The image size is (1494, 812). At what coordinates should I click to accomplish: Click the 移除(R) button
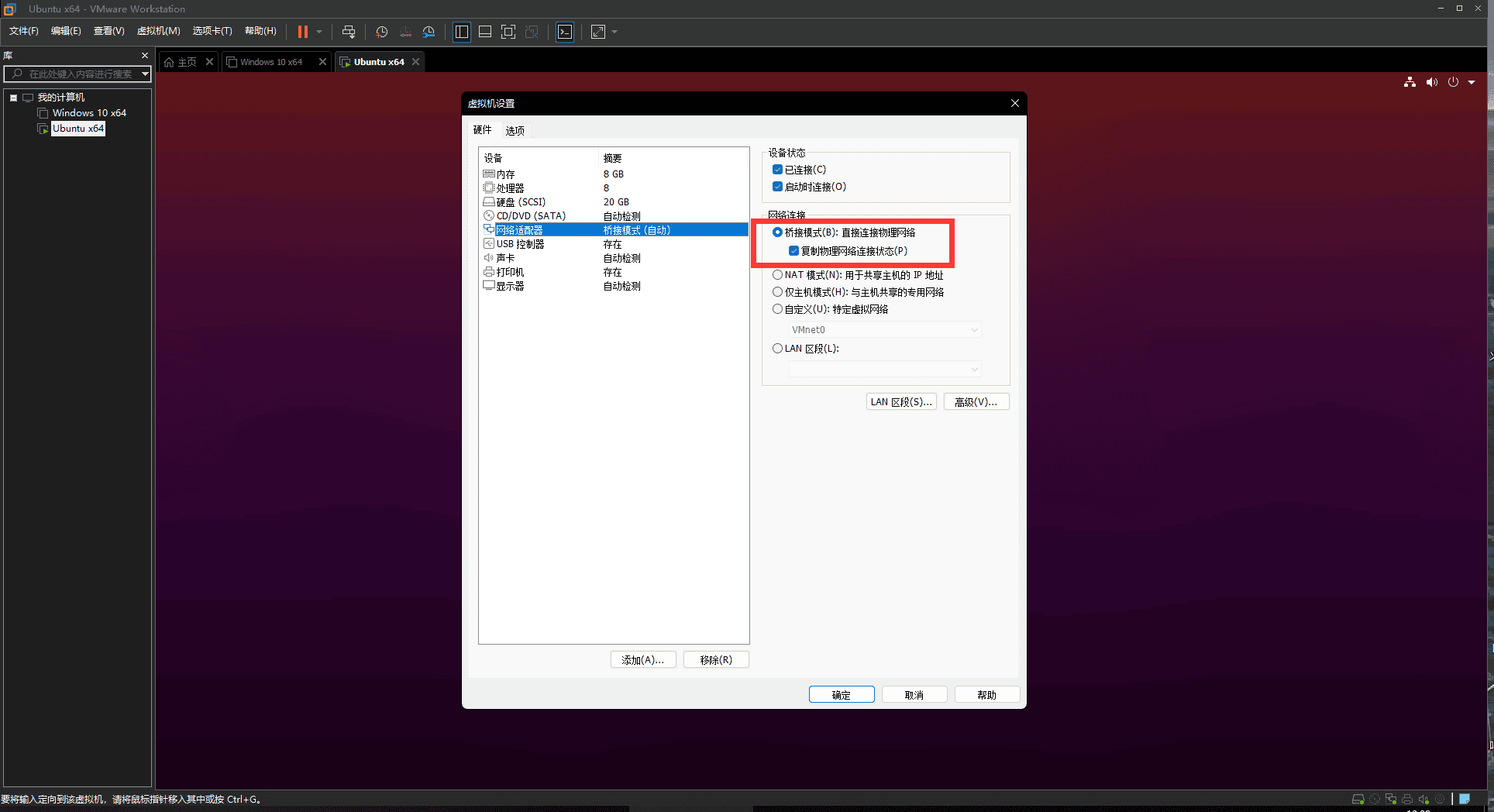point(716,660)
